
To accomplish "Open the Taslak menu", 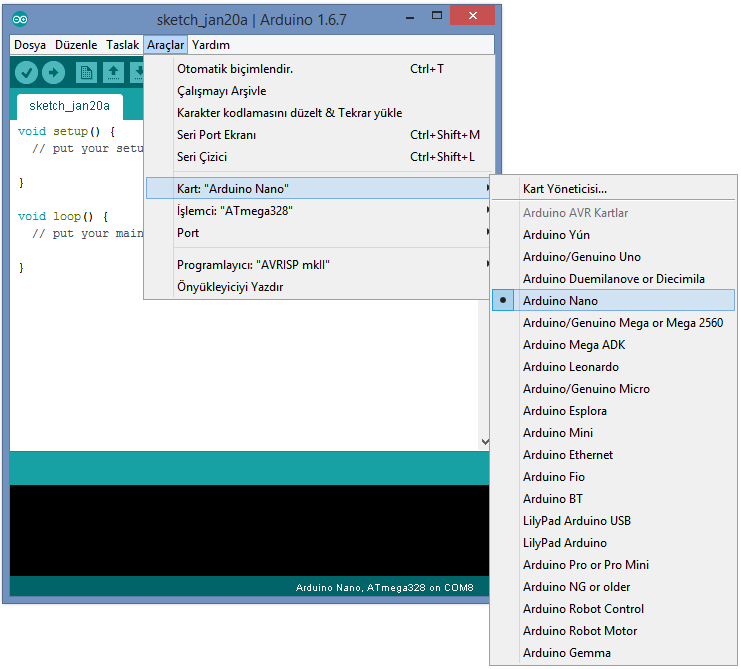I will point(122,45).
